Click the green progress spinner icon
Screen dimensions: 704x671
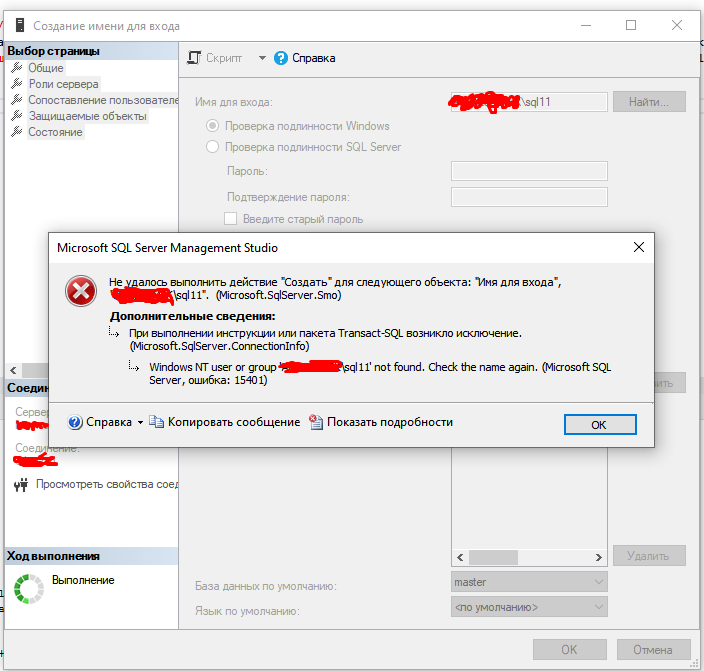click(x=29, y=588)
